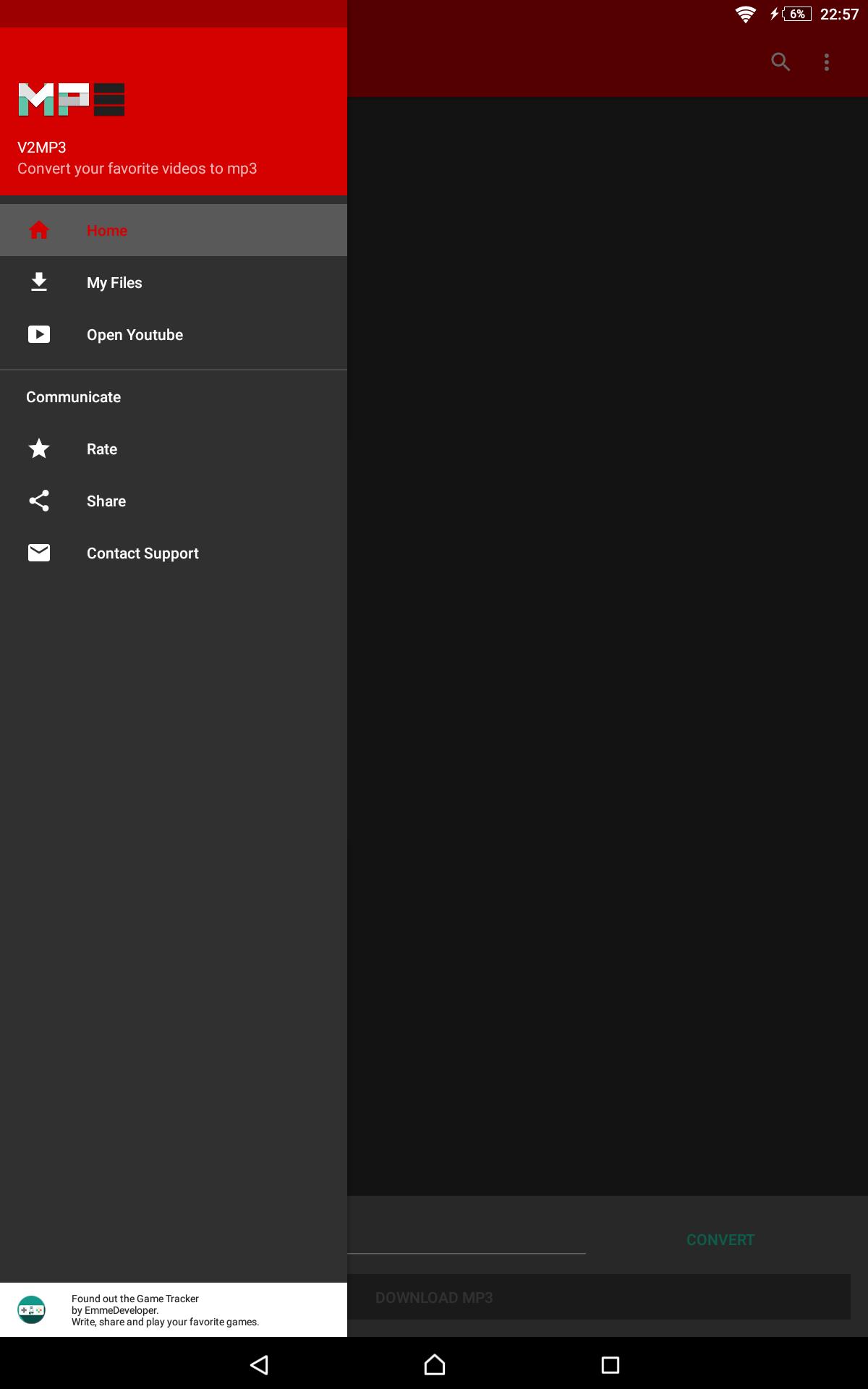868x1389 pixels.
Task: Select Rate in Communicate section
Action: click(174, 449)
